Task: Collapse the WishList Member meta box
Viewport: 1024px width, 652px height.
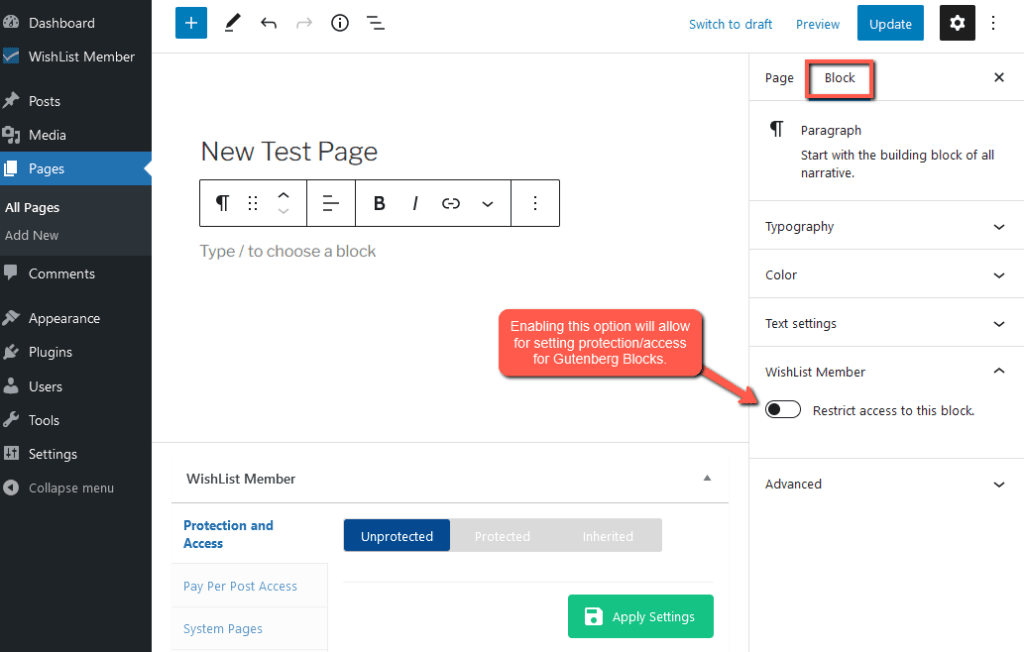Action: 707,478
